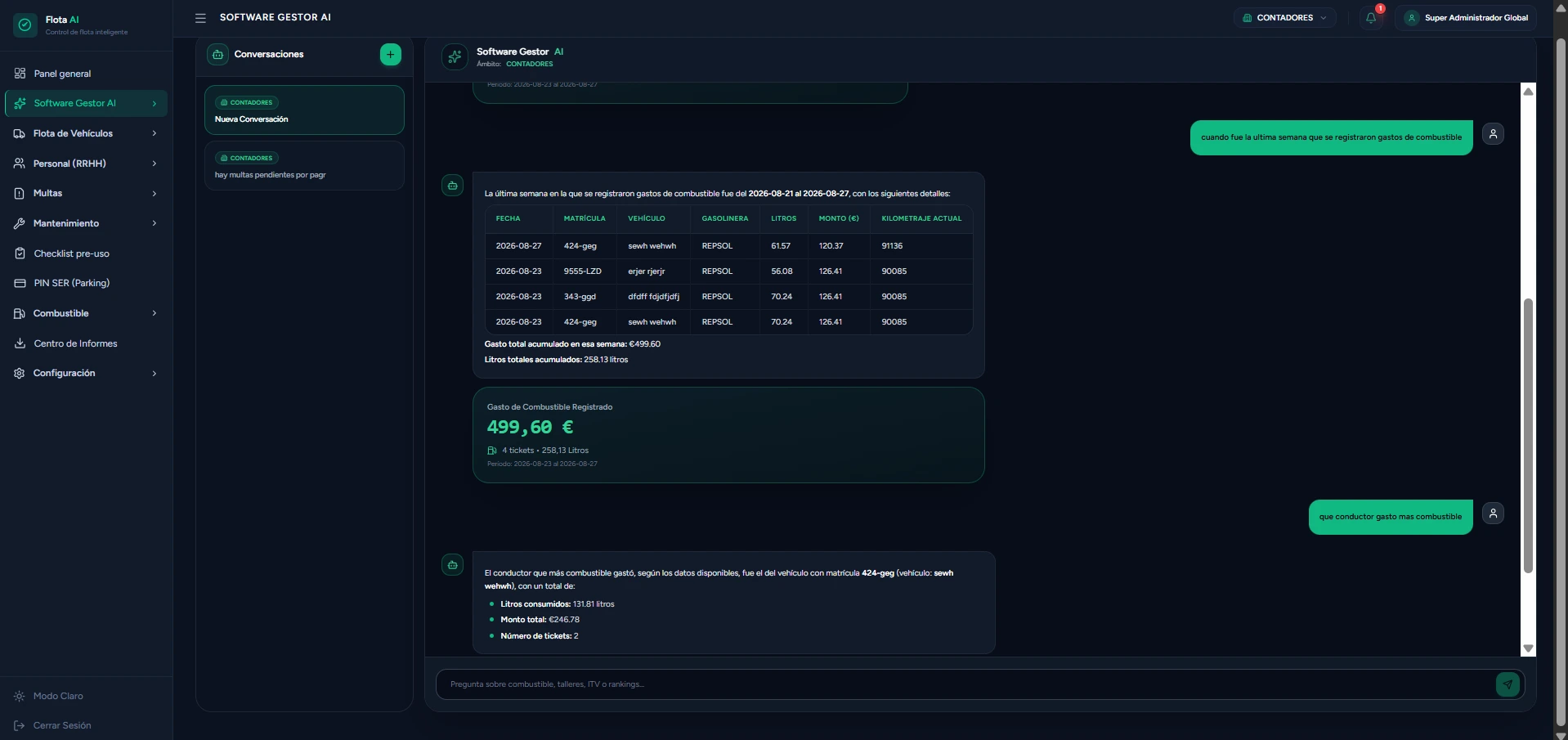Viewport: 1568px width, 740px height.
Task: Click the 9555-LZD matrícula cell
Action: click(x=582, y=271)
